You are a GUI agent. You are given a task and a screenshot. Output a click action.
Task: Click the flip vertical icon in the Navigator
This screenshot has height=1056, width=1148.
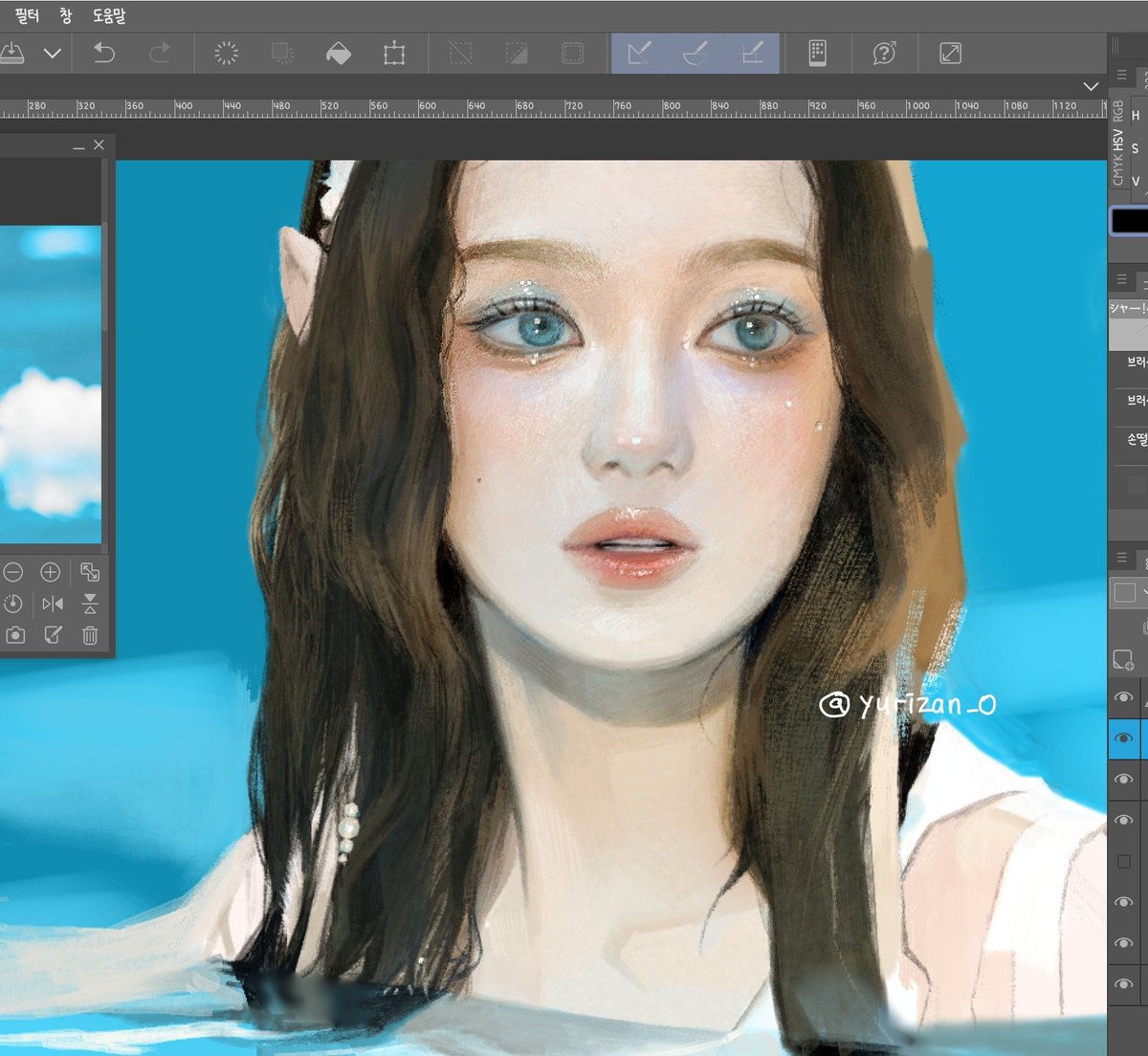pyautogui.click(x=91, y=604)
